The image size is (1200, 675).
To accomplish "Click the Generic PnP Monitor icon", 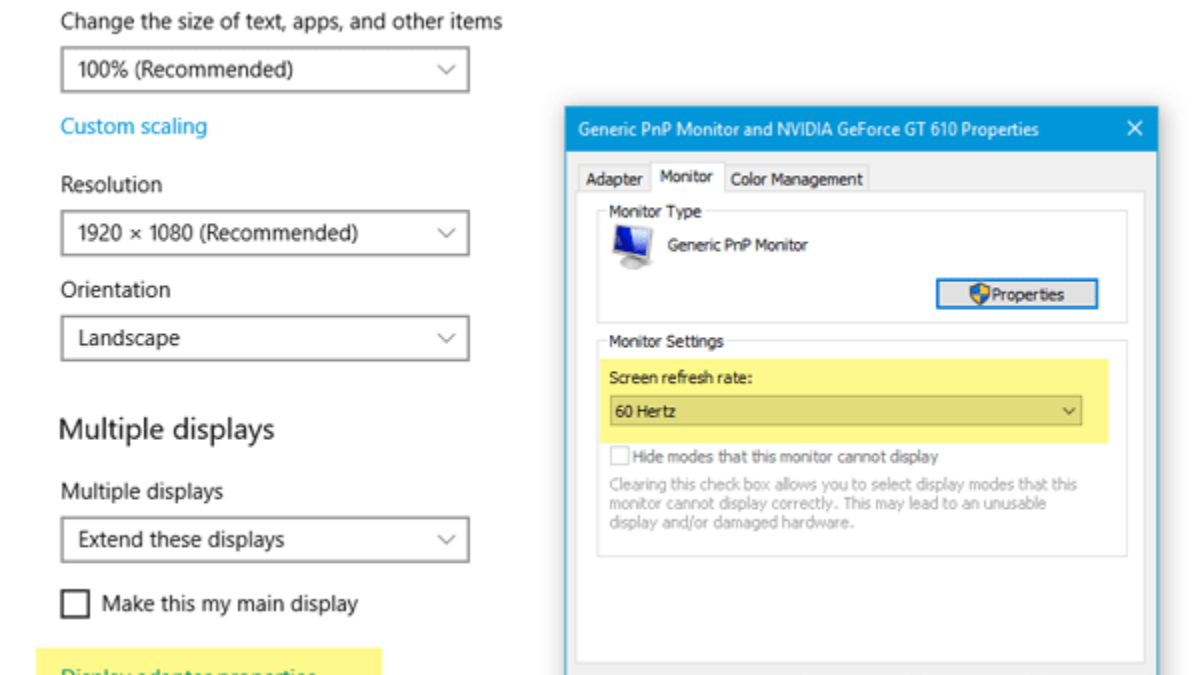I will (631, 245).
